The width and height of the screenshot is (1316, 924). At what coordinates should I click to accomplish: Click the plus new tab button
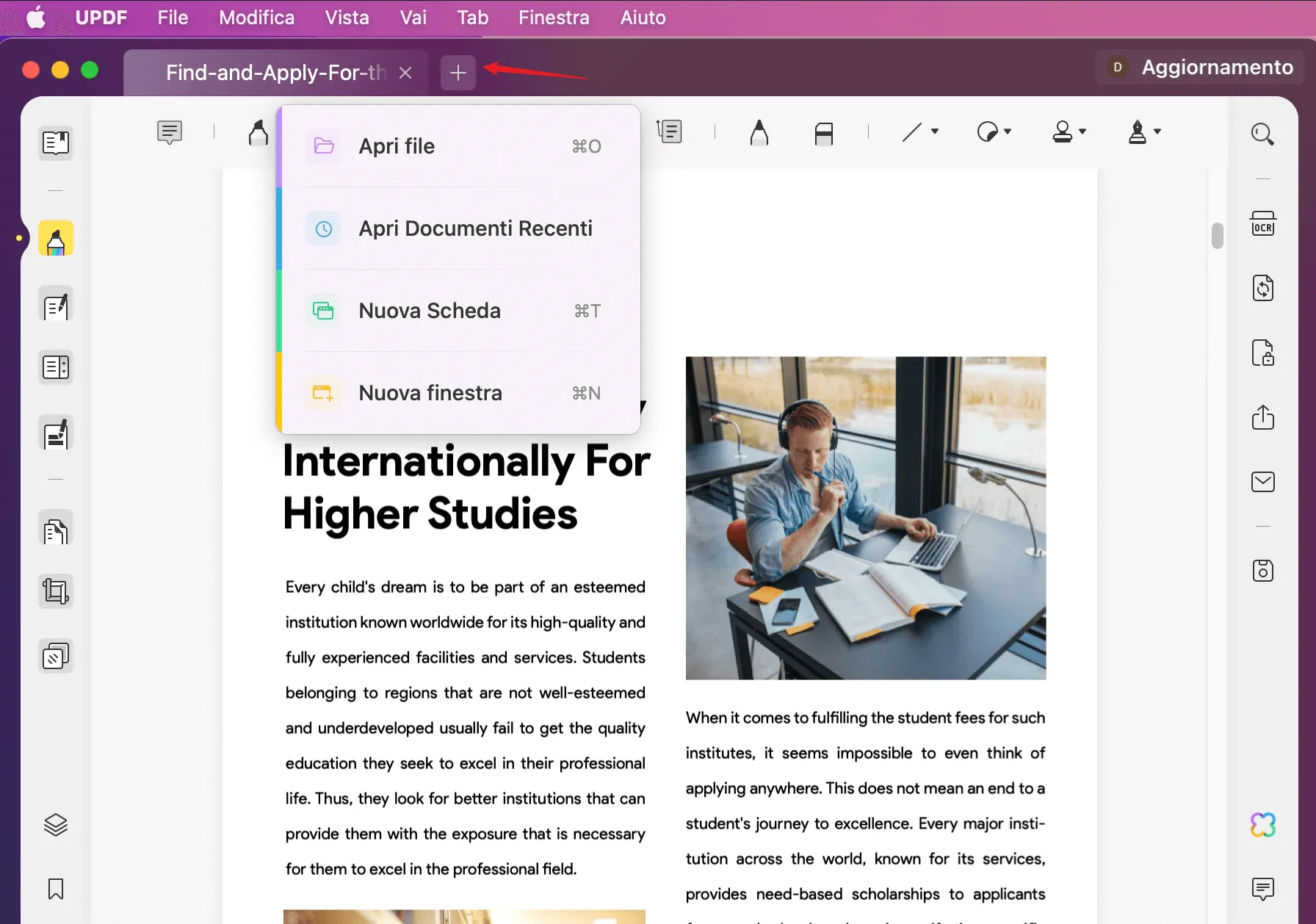click(458, 73)
